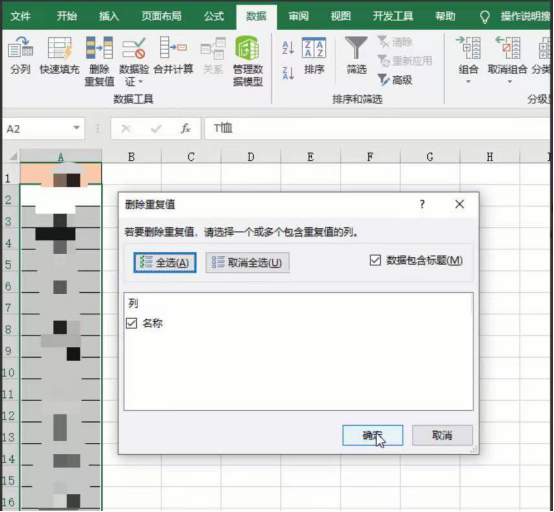Click the Relationships (关系) icon
Screen dimensions: 554x512
(213, 55)
